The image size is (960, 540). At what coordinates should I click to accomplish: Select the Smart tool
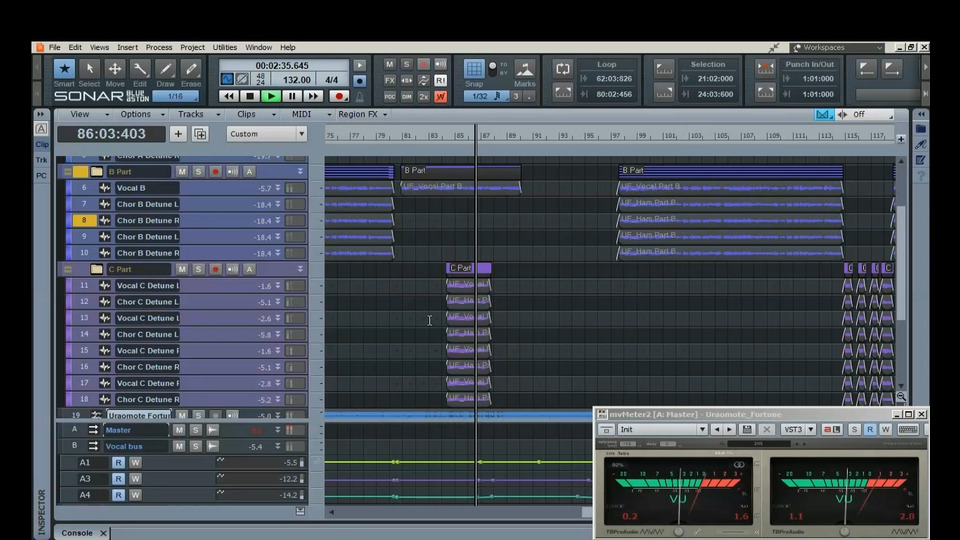coord(64,70)
